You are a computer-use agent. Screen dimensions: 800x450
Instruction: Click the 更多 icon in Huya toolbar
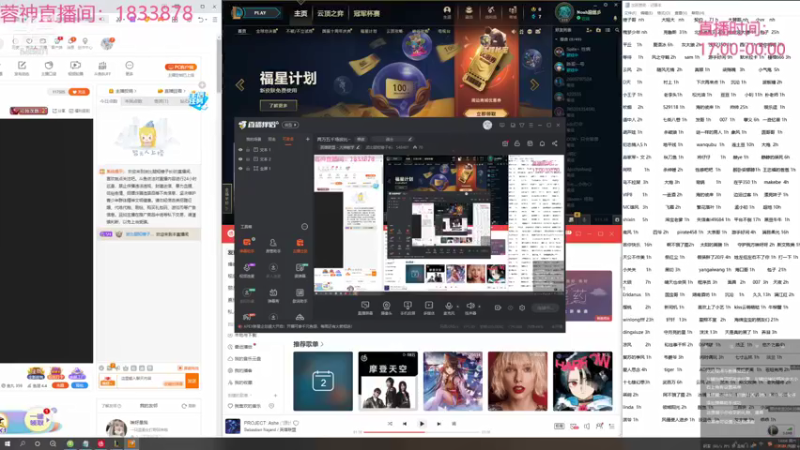[129, 67]
